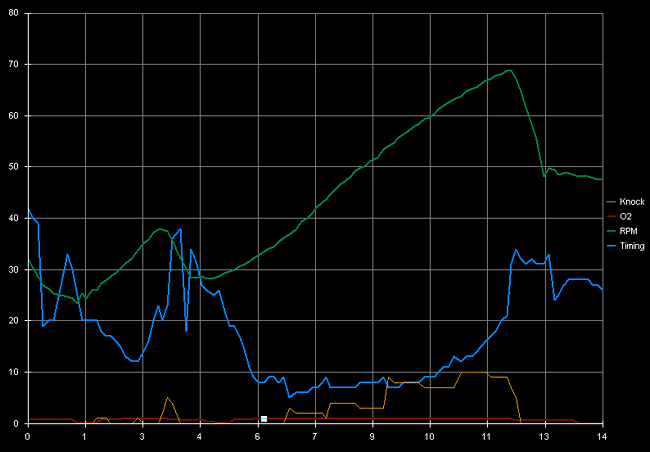
Task: Click the x-axis tick label 7
Action: 315,436
